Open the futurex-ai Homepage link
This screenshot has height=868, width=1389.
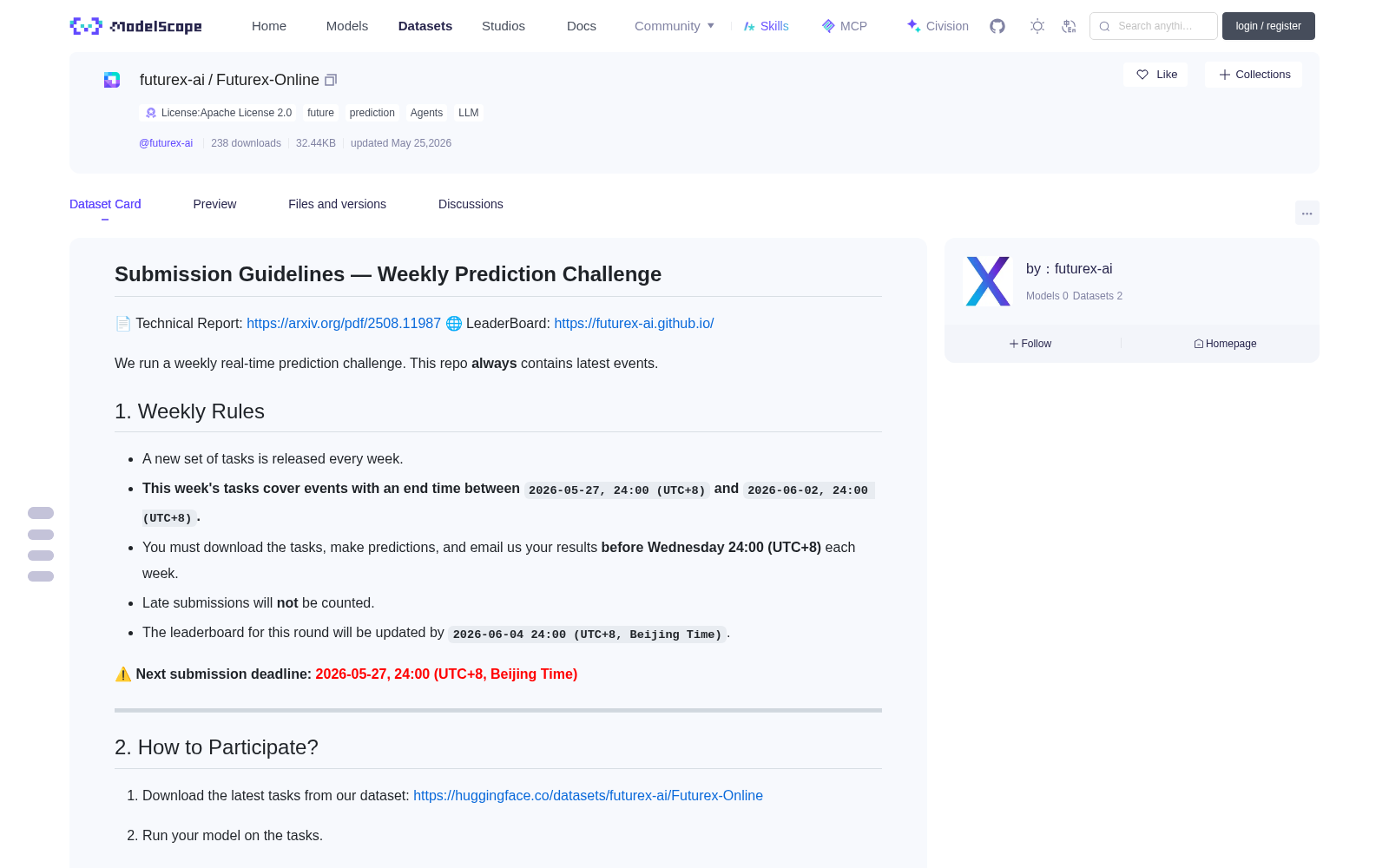(x=1225, y=344)
